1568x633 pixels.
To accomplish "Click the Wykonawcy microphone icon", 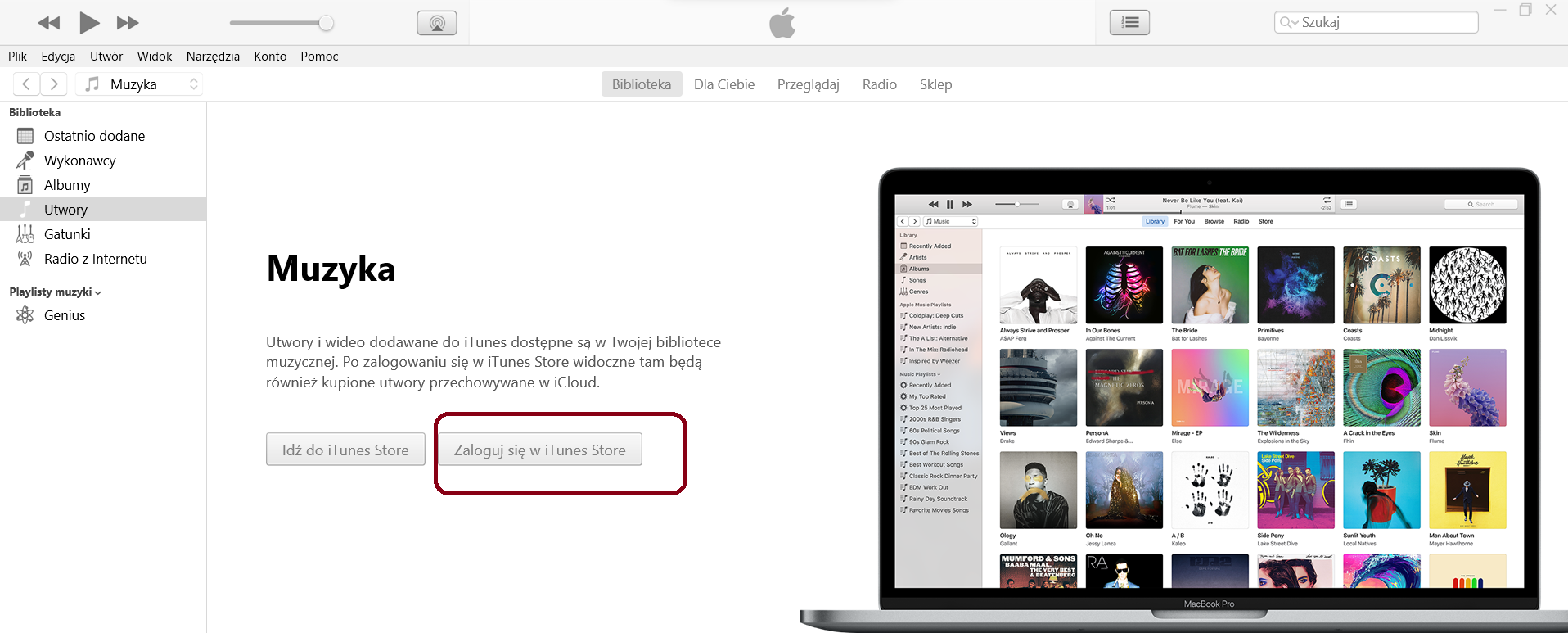I will pos(25,161).
